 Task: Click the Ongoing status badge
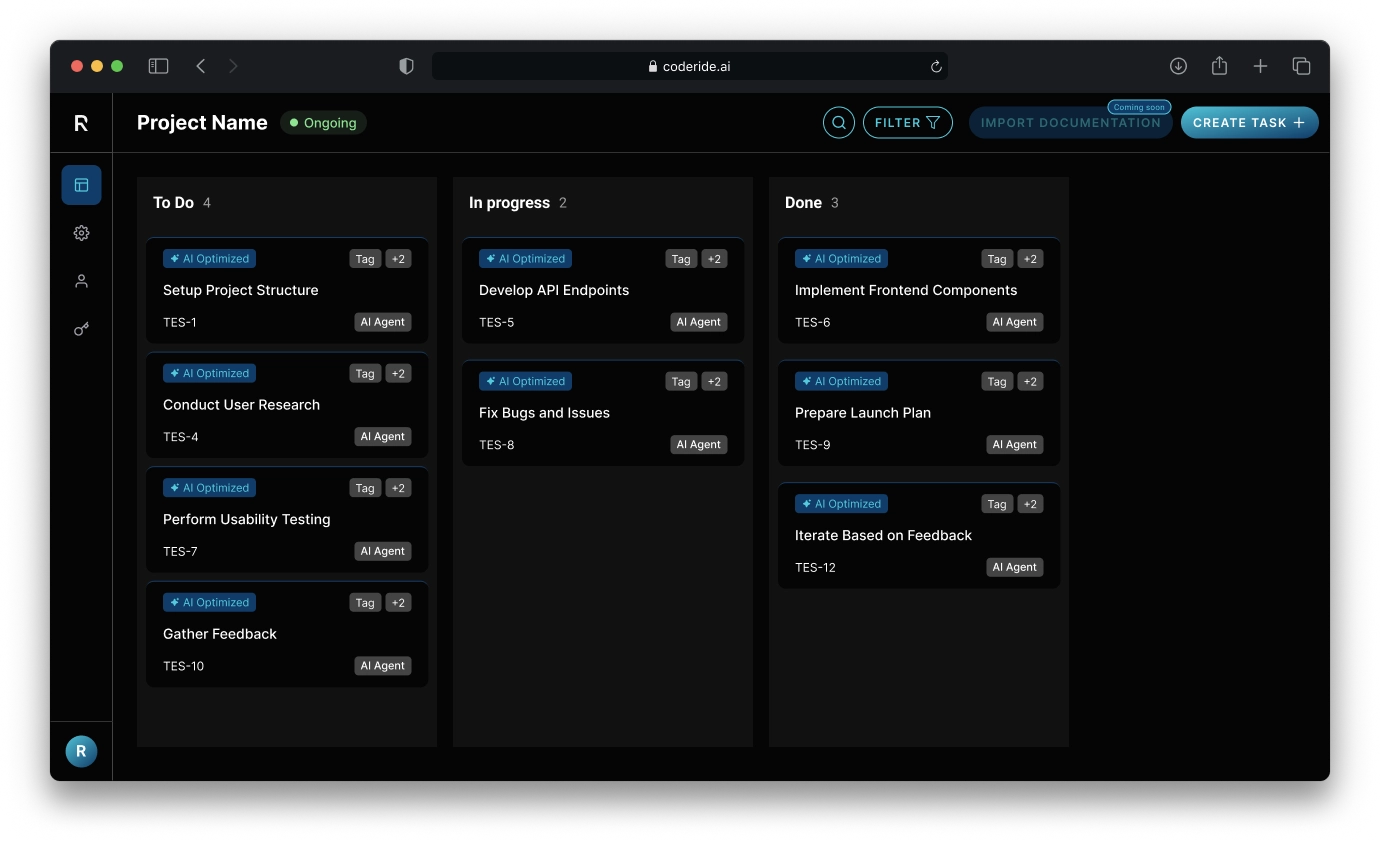(x=323, y=123)
